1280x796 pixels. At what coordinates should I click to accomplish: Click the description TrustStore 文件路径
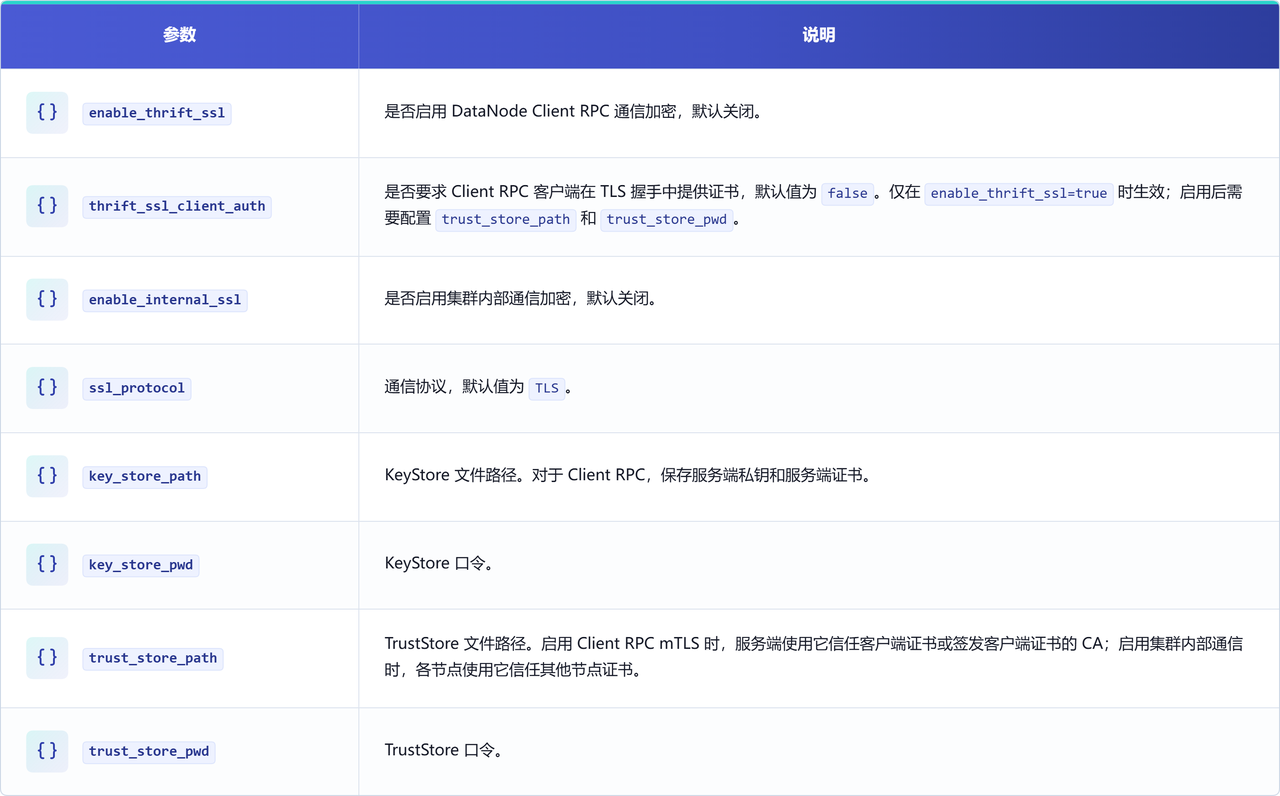(814, 657)
